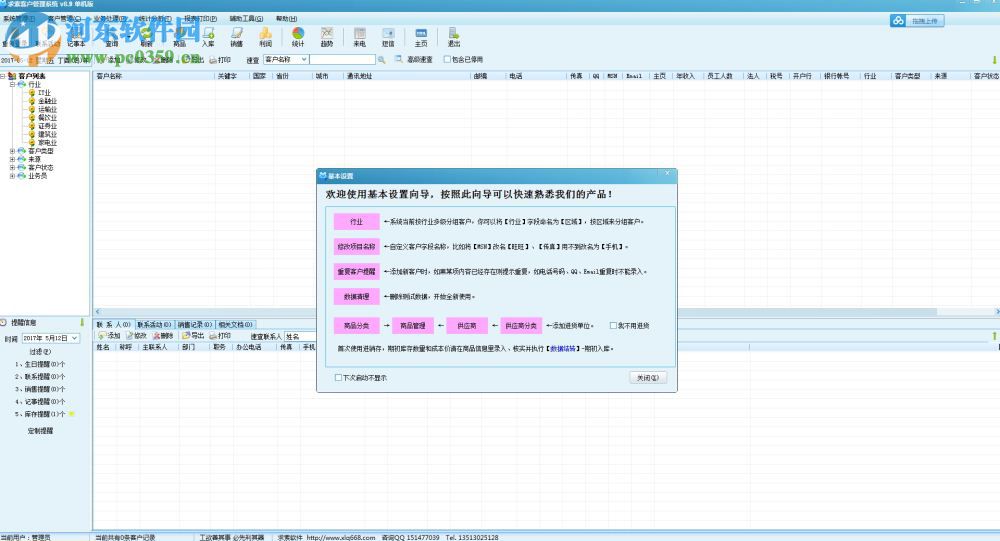Click 删除 delete in contacts toolbar

pyautogui.click(x=163, y=336)
